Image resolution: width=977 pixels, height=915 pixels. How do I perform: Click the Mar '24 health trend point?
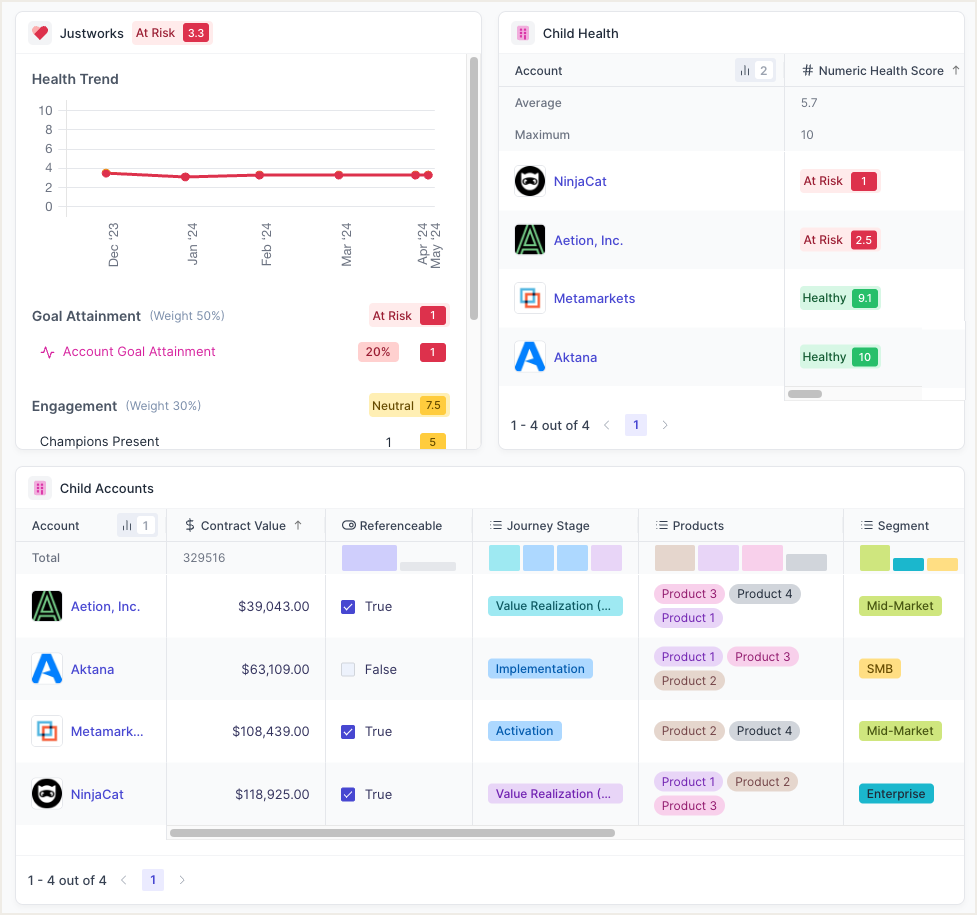click(x=338, y=175)
